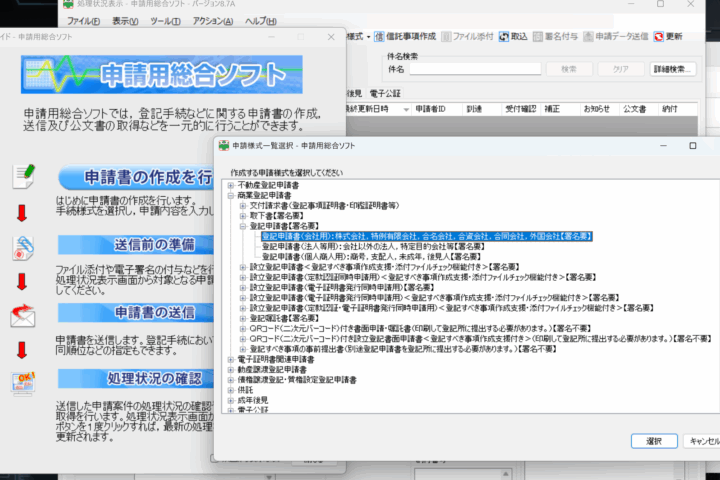Click the 信託事項作成 toolbar icon
720x480 pixels.
[379, 36]
